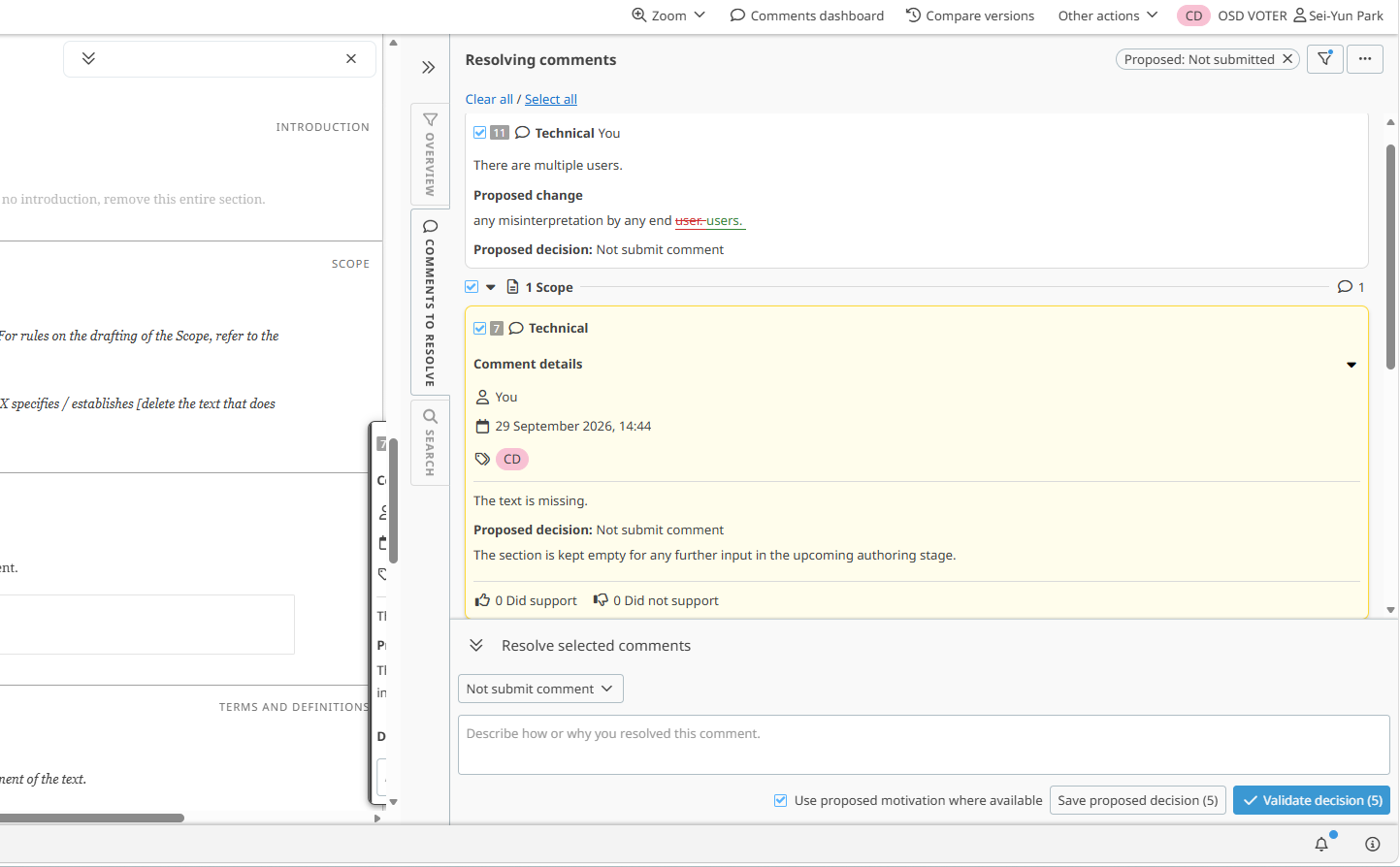Uncheck the 1 Scope section checkbox
This screenshot has width=1400, height=867.
[472, 287]
